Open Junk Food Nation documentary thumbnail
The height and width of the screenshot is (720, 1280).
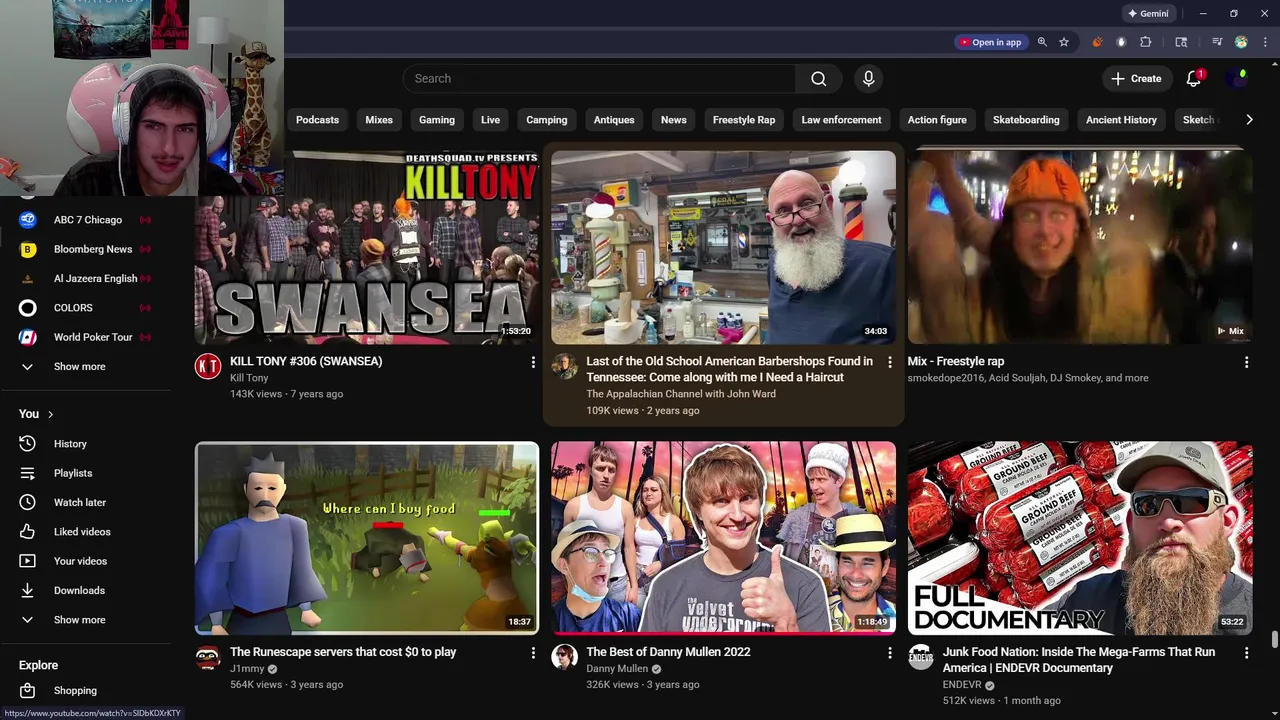(x=1080, y=538)
